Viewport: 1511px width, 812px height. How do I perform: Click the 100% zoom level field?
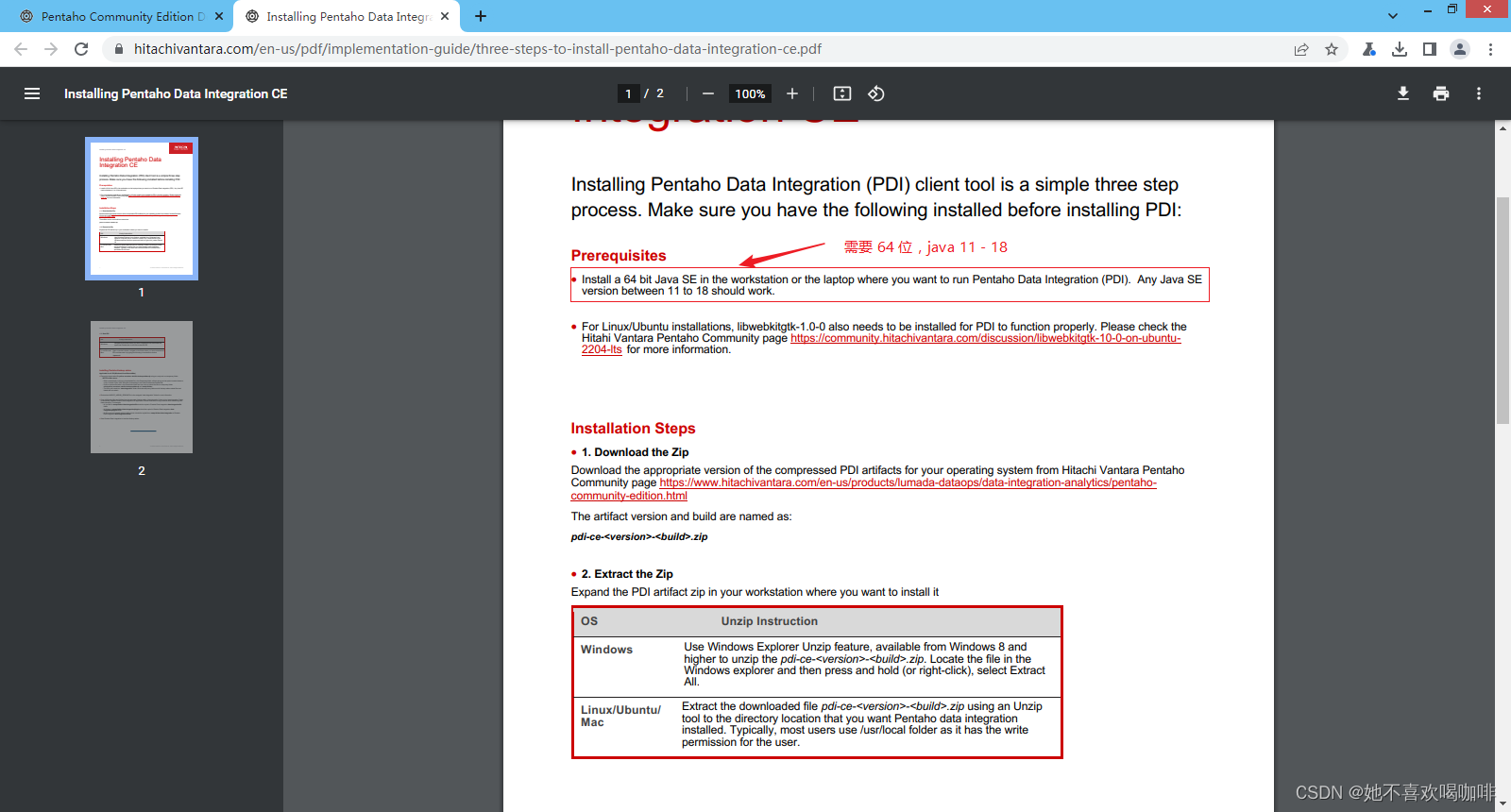(x=750, y=93)
